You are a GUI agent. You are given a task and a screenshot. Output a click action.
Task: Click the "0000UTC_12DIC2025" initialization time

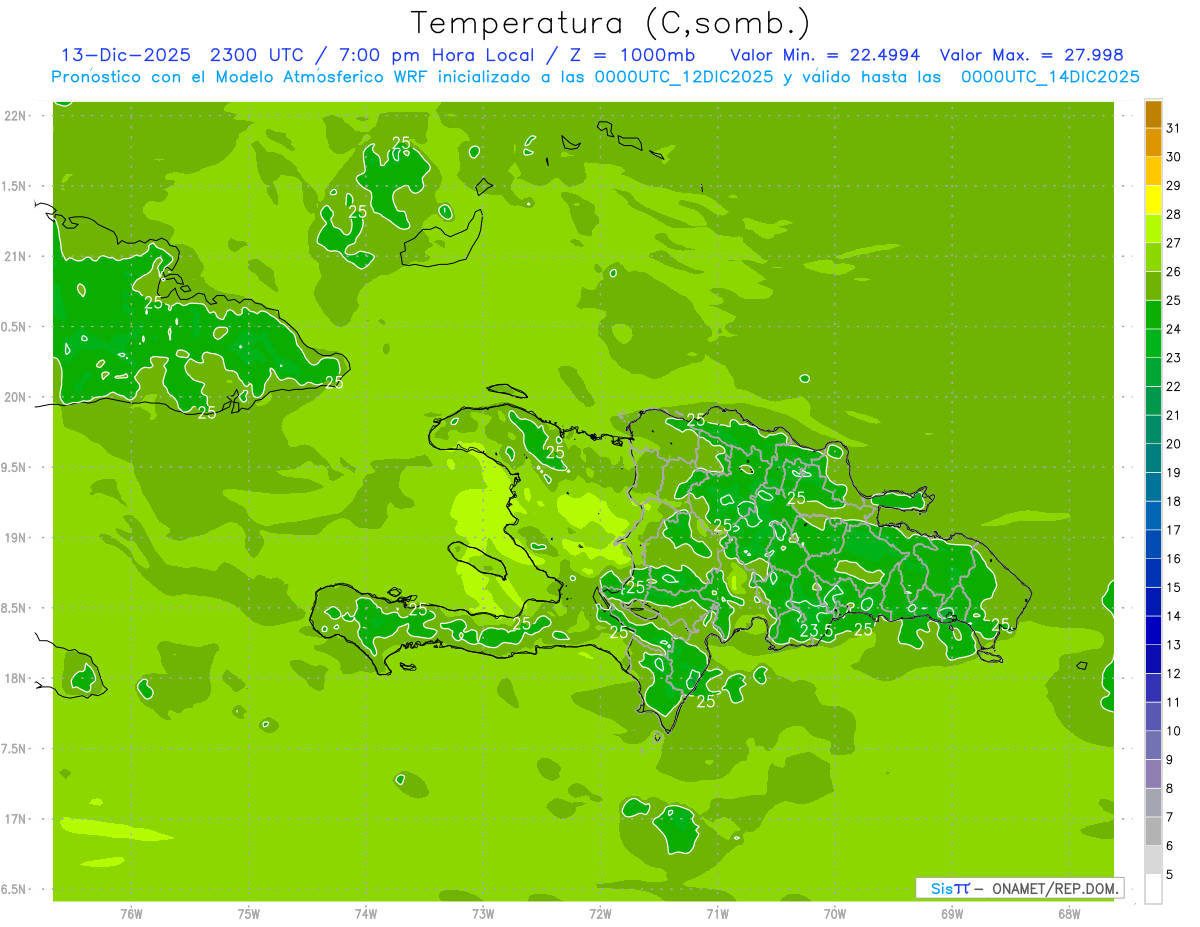tap(684, 77)
